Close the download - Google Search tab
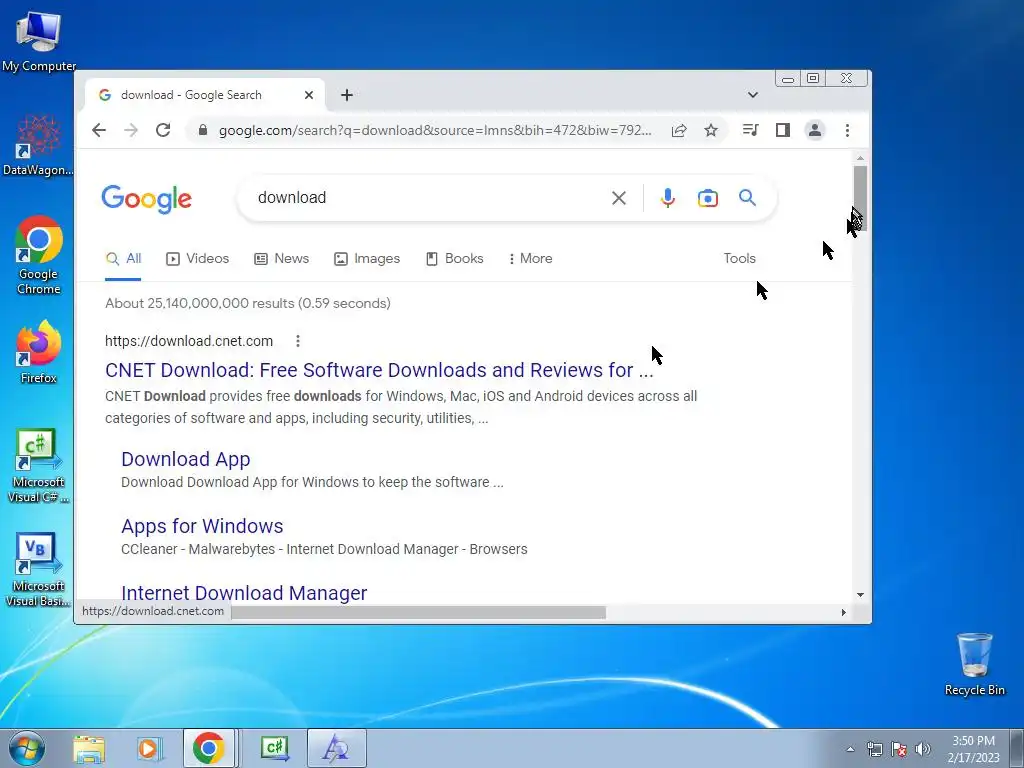This screenshot has width=1024, height=768. (309, 95)
